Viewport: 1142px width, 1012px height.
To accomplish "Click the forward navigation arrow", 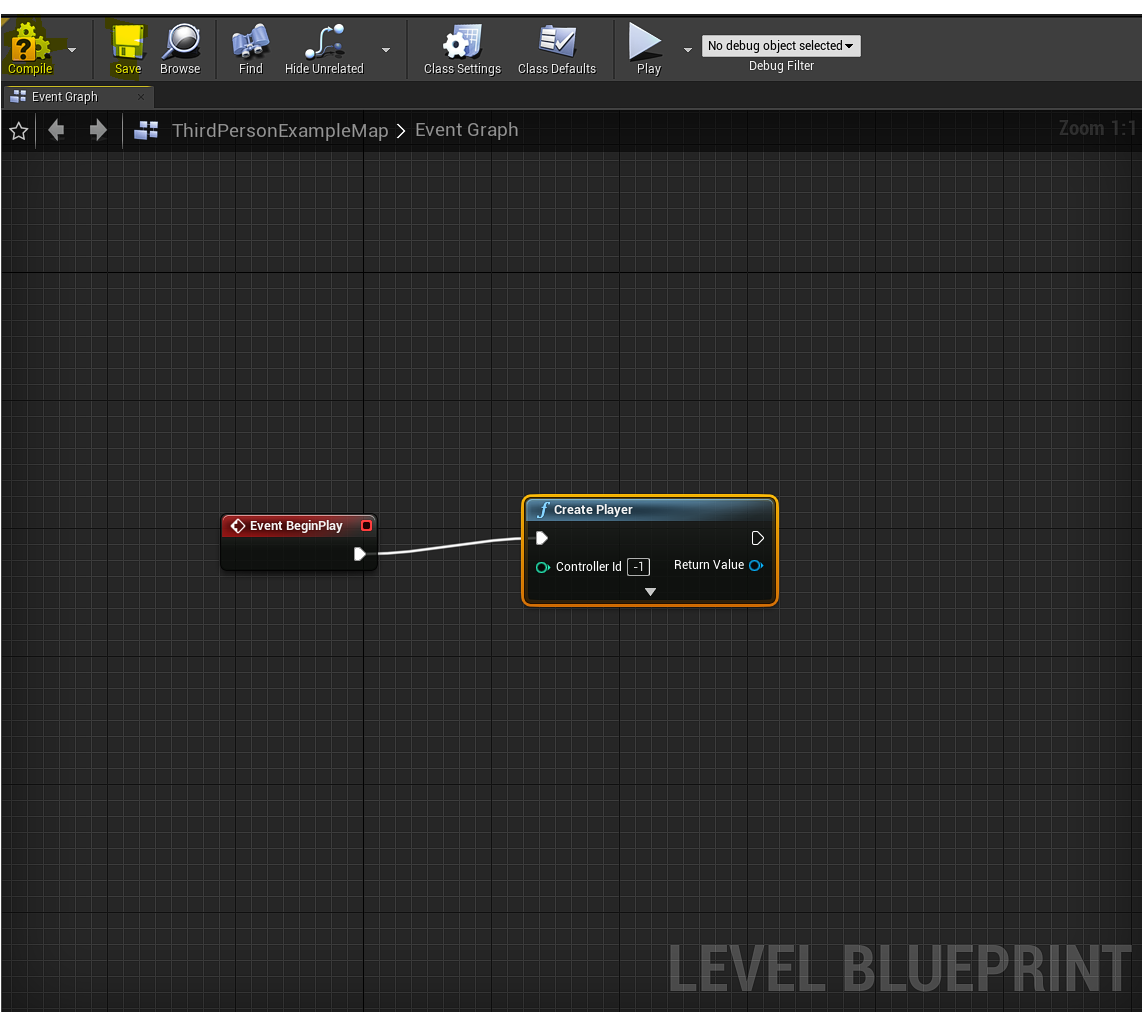I will pos(96,130).
